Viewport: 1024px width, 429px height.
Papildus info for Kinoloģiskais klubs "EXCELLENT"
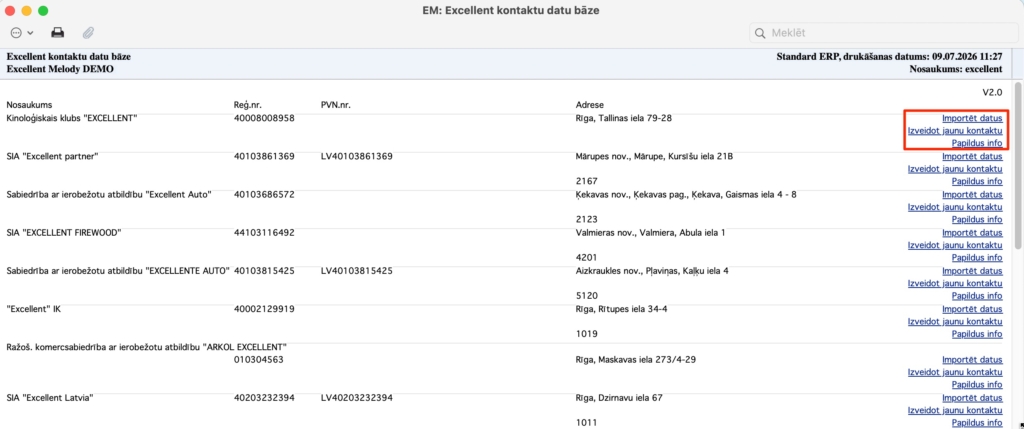977,143
